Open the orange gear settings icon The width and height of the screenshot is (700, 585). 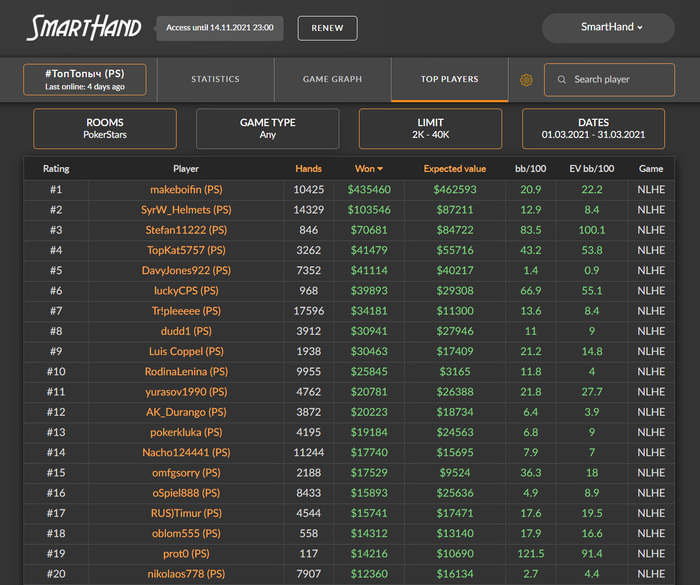point(526,80)
